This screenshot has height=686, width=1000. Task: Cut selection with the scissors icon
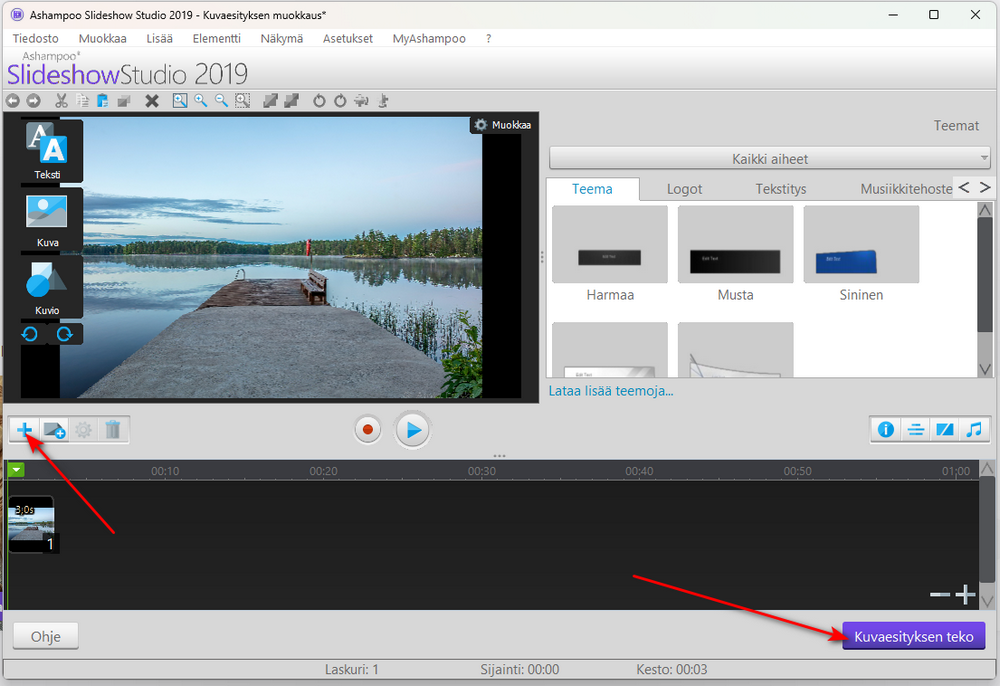(x=61, y=101)
